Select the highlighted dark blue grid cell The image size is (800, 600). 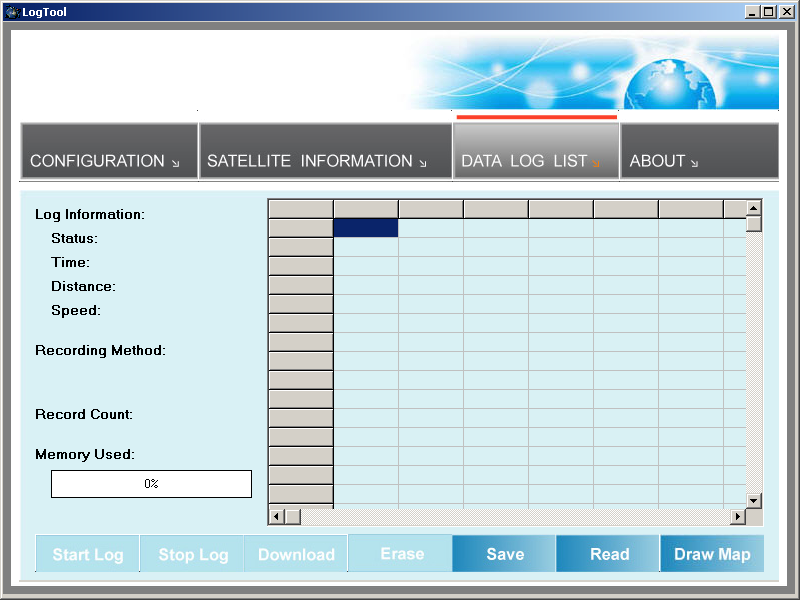[x=365, y=228]
